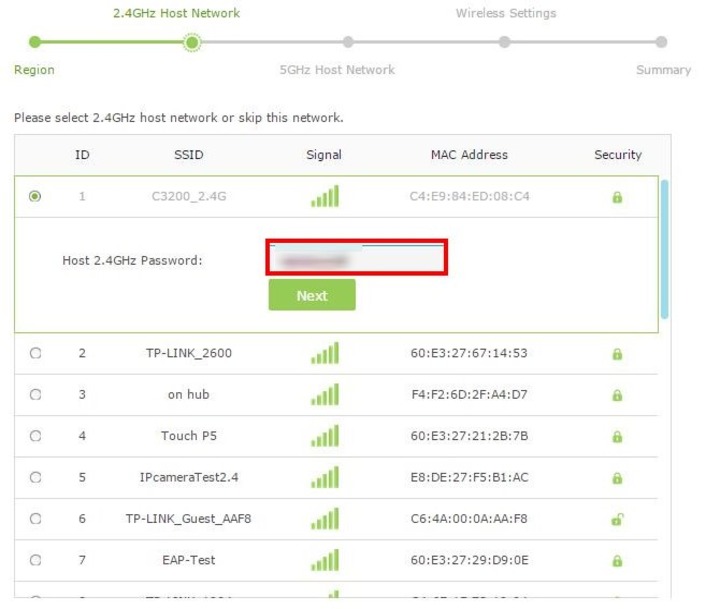Image resolution: width=720 pixels, height=609 pixels.
Task: Click the ID column header
Action: (x=82, y=155)
